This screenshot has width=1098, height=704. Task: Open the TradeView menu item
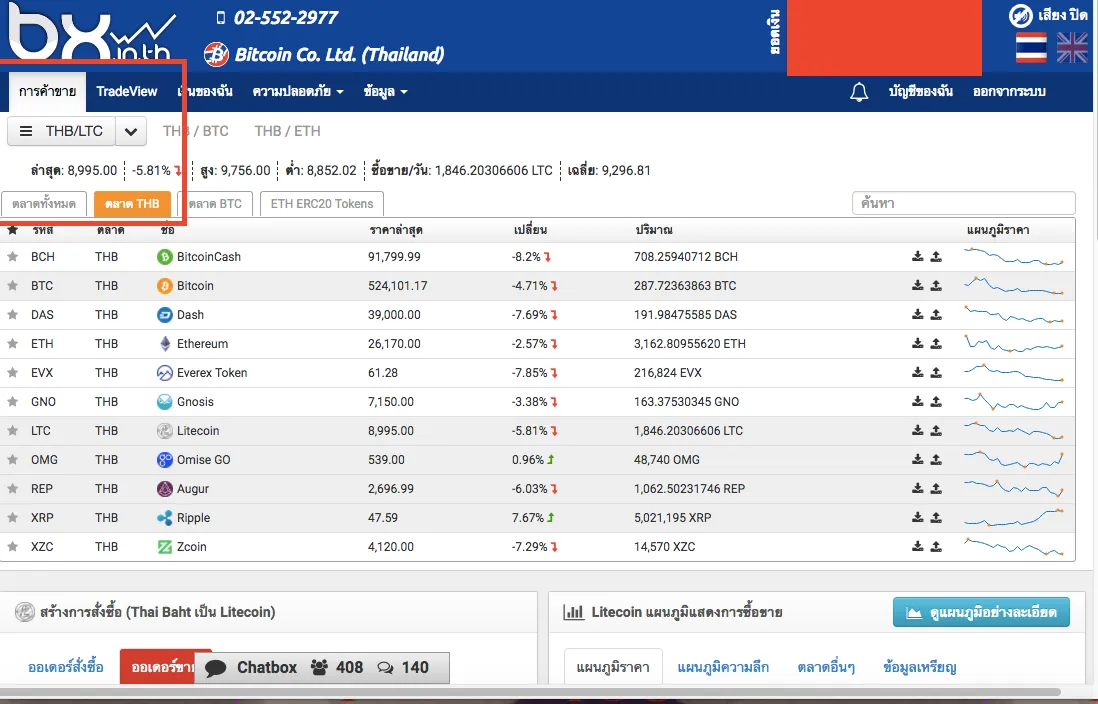tap(127, 91)
